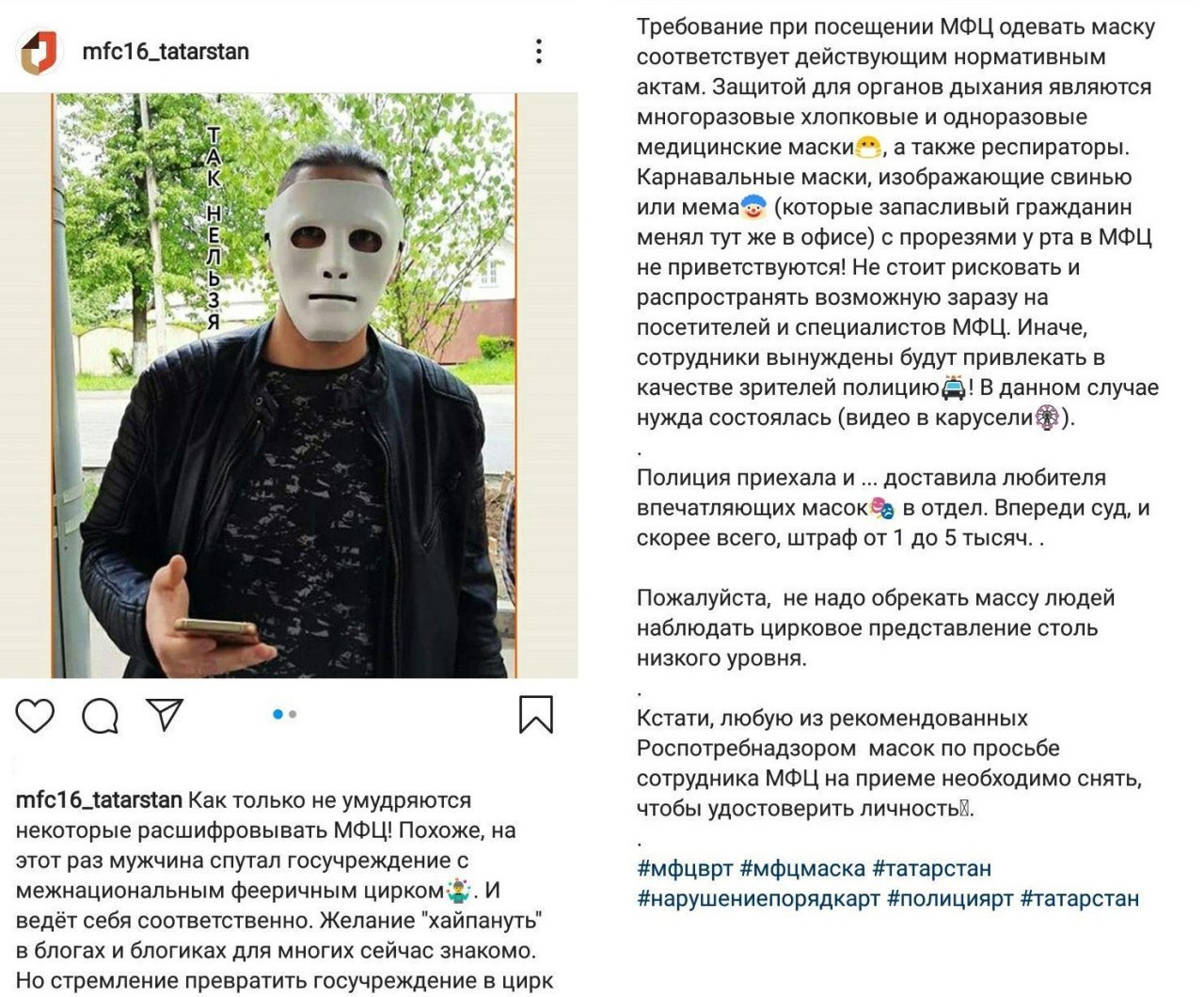
Task: Share post with paper plane icon
Action: (x=165, y=715)
